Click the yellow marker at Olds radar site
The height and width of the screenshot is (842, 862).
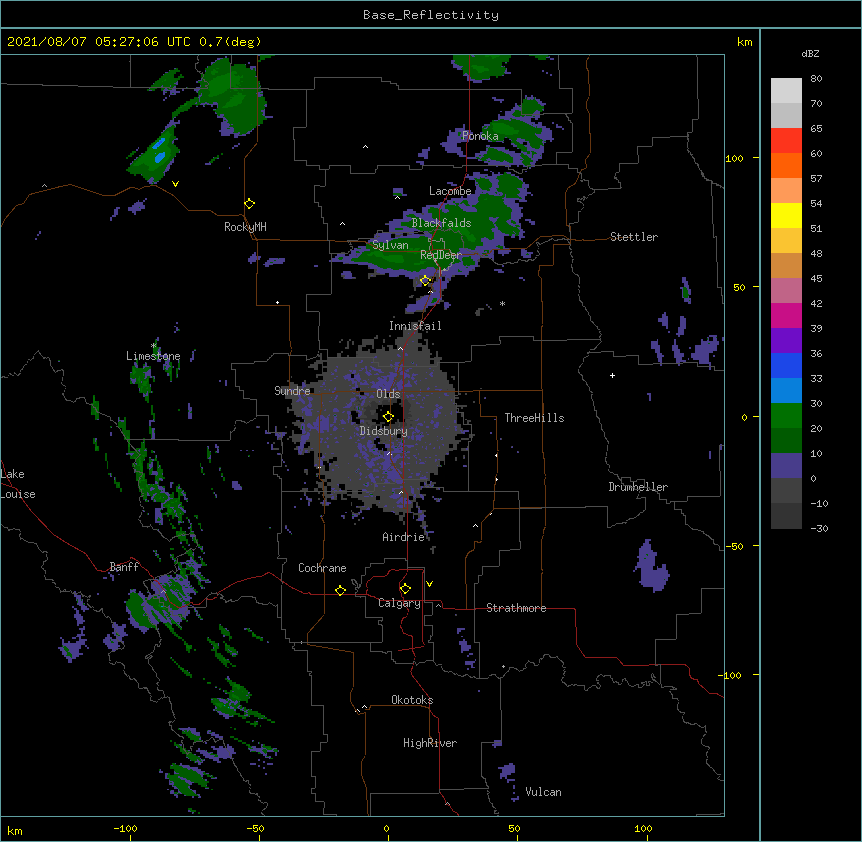click(388, 417)
